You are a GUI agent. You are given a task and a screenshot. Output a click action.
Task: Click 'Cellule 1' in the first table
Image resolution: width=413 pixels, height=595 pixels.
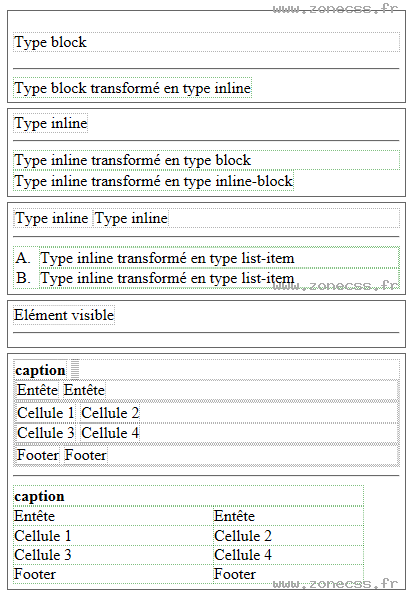[x=46, y=413]
